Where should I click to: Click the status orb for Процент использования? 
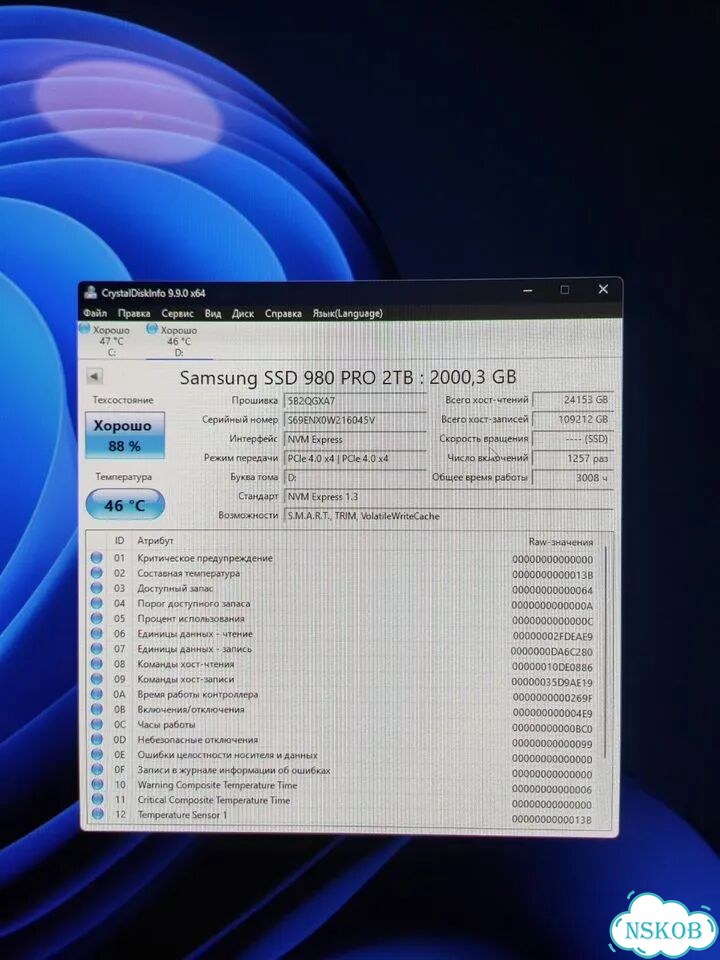tap(96, 618)
